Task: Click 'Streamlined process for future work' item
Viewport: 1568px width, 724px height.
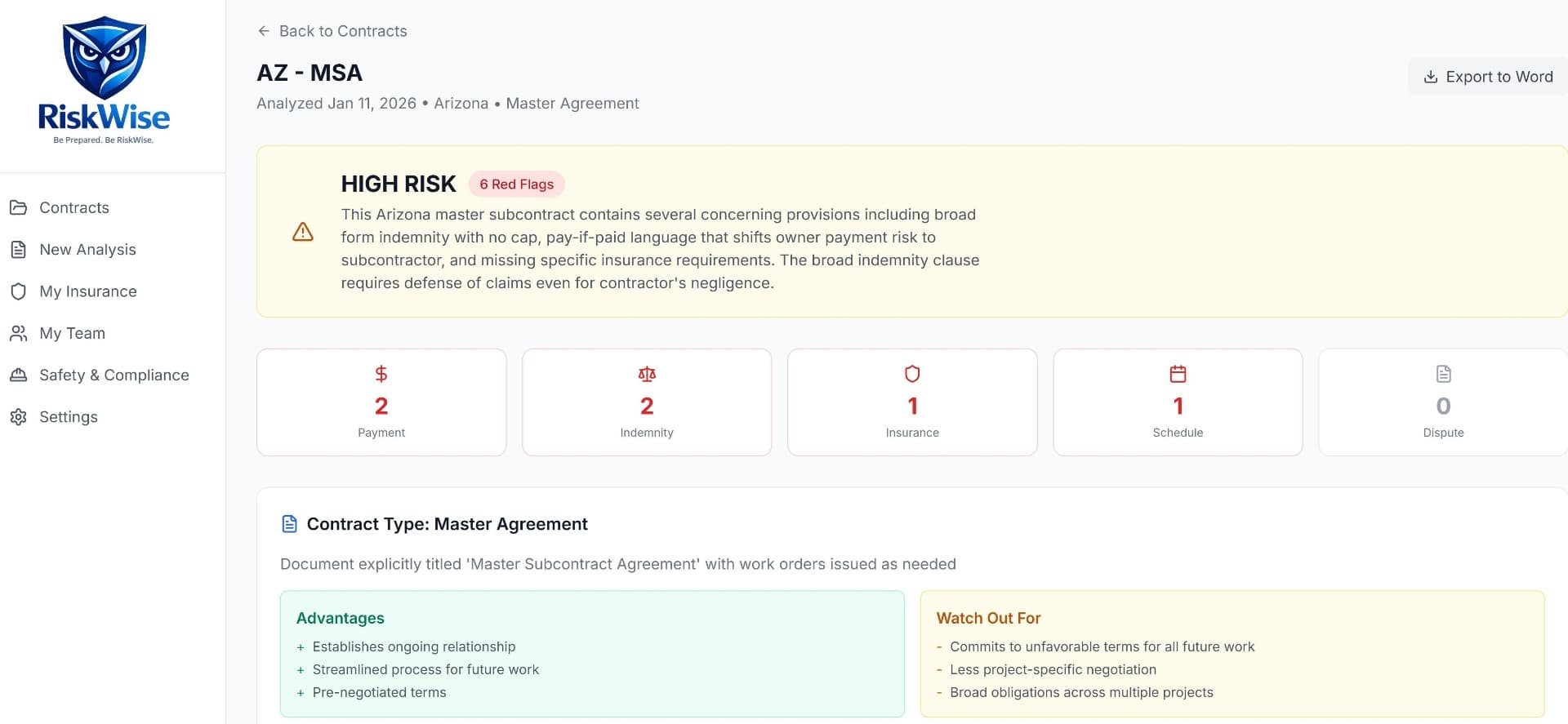Action: coord(425,669)
